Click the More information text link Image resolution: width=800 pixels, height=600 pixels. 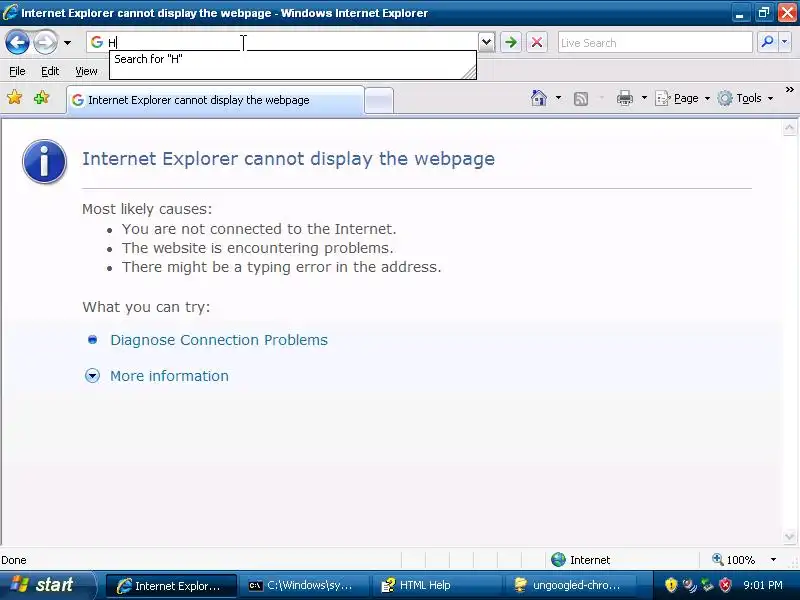pyautogui.click(x=169, y=376)
